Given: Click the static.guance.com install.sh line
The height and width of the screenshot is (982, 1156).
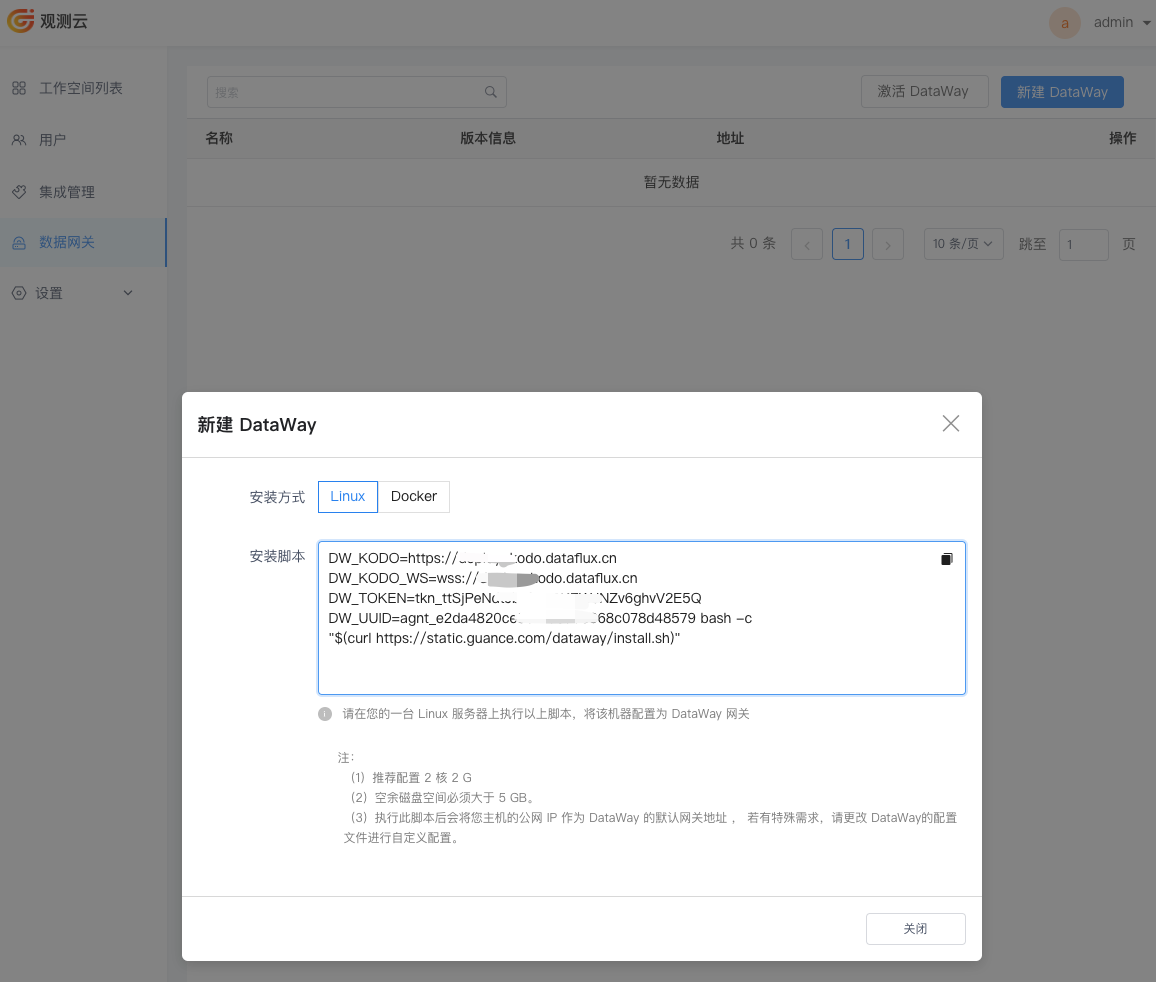Looking at the screenshot, I should coord(504,638).
